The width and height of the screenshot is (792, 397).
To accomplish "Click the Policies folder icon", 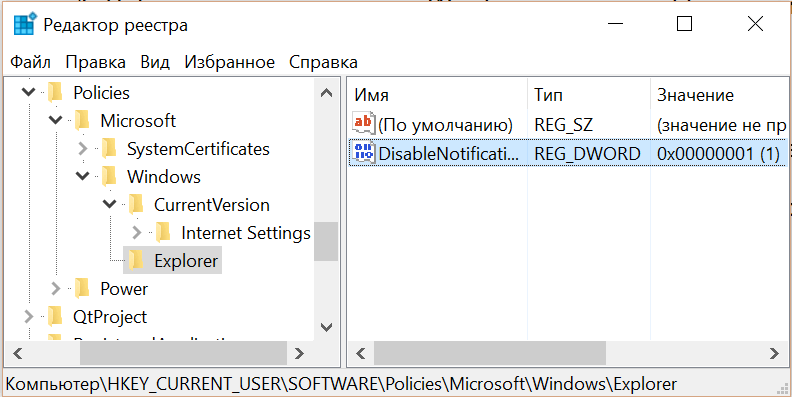I will pos(55,92).
